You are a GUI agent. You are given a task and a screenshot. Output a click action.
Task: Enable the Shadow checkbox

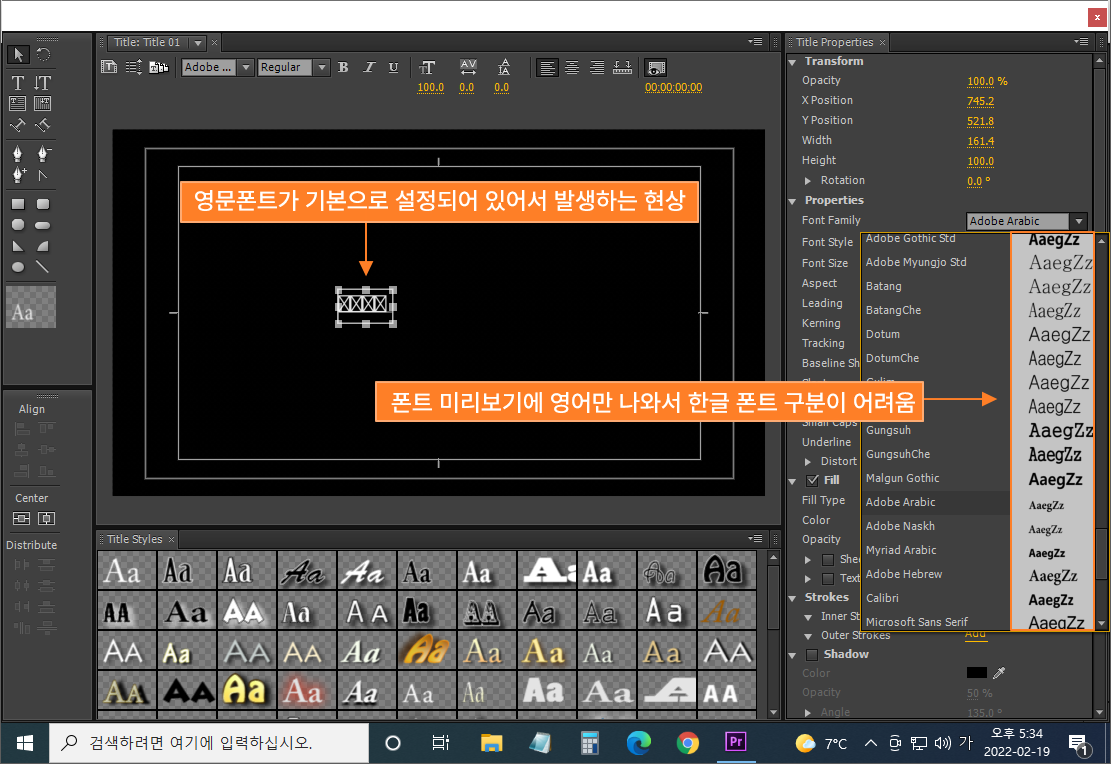tap(813, 654)
